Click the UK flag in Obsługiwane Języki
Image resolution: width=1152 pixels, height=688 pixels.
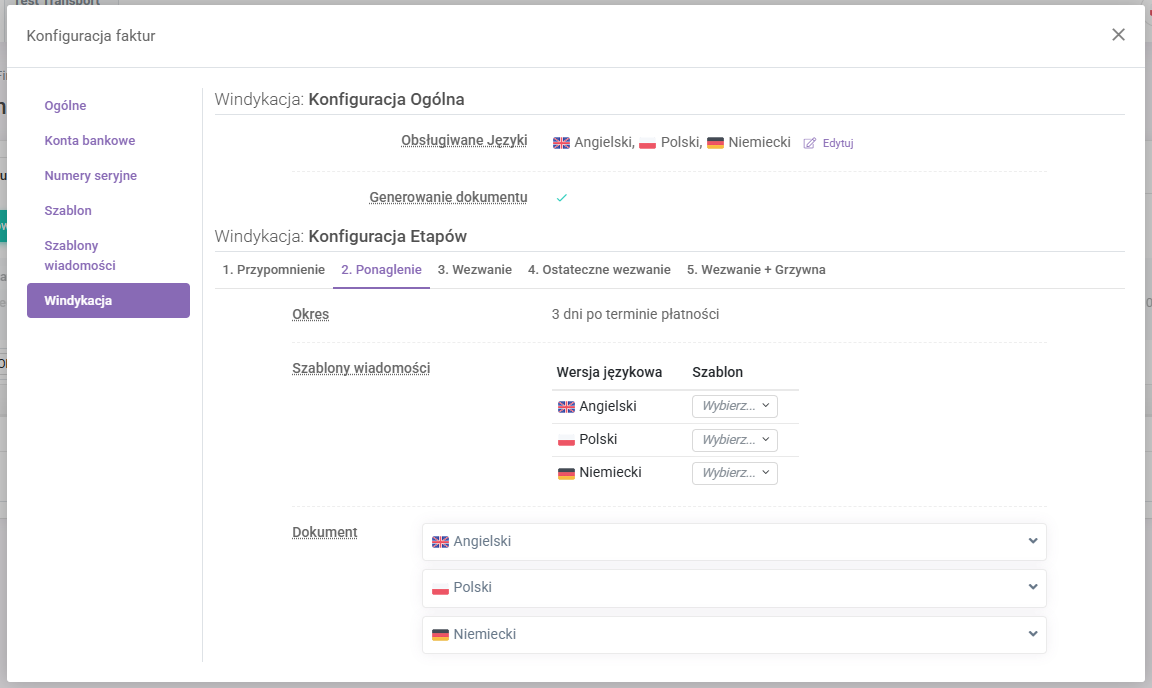[561, 143]
